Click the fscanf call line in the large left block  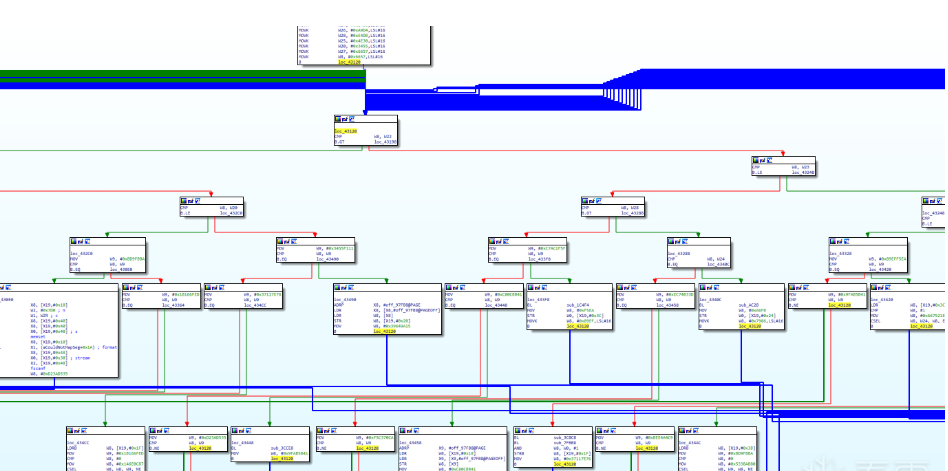(x=37, y=368)
